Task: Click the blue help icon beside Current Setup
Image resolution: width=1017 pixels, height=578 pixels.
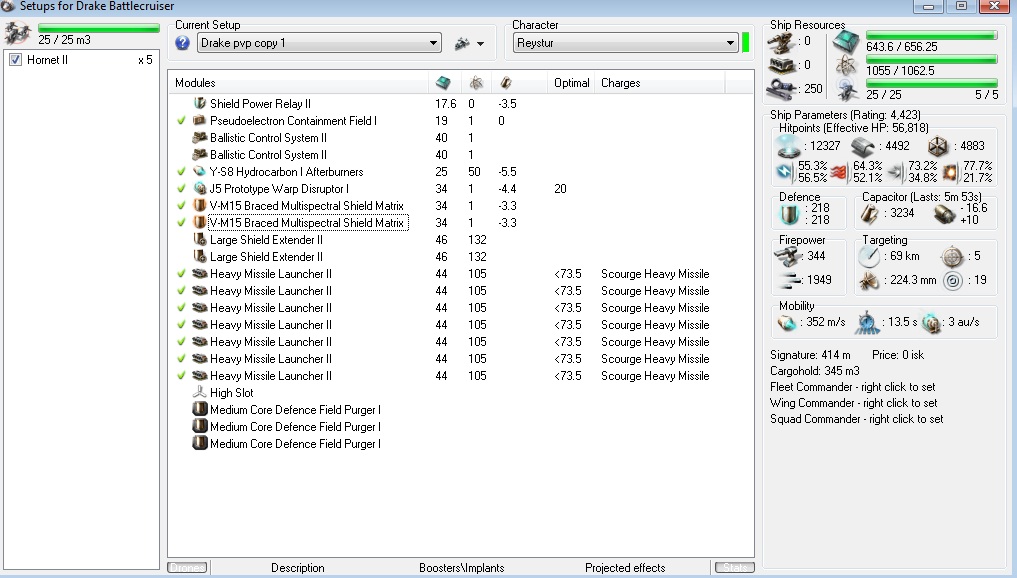Action: pos(182,43)
